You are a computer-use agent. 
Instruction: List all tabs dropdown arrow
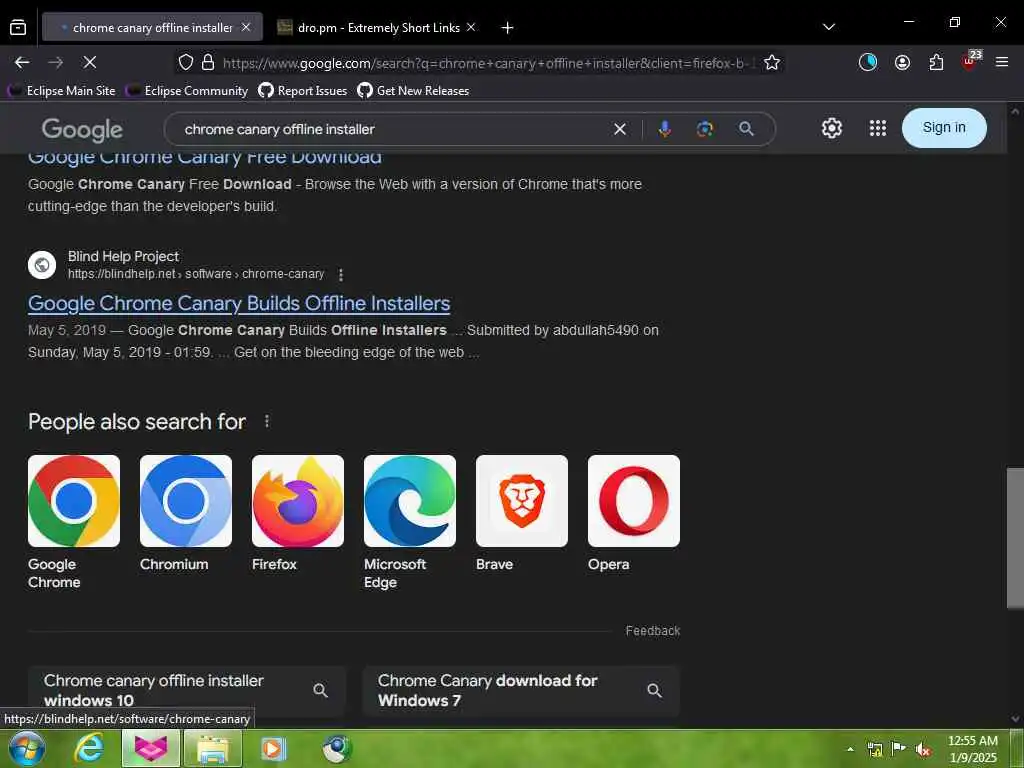tap(829, 27)
